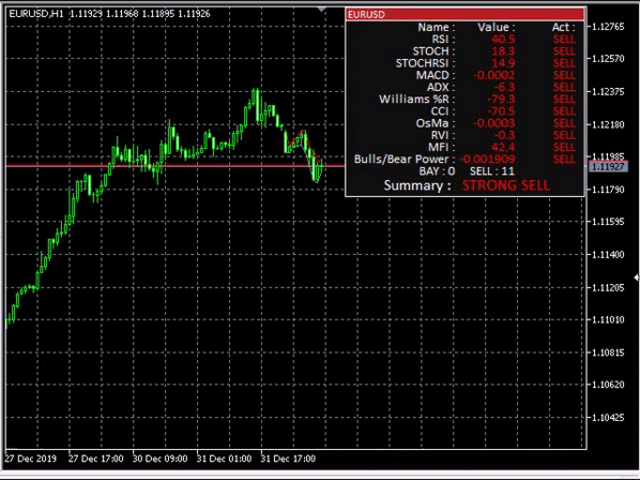The height and width of the screenshot is (480, 640).
Task: Click the RSI value 40.5
Action: pos(503,39)
